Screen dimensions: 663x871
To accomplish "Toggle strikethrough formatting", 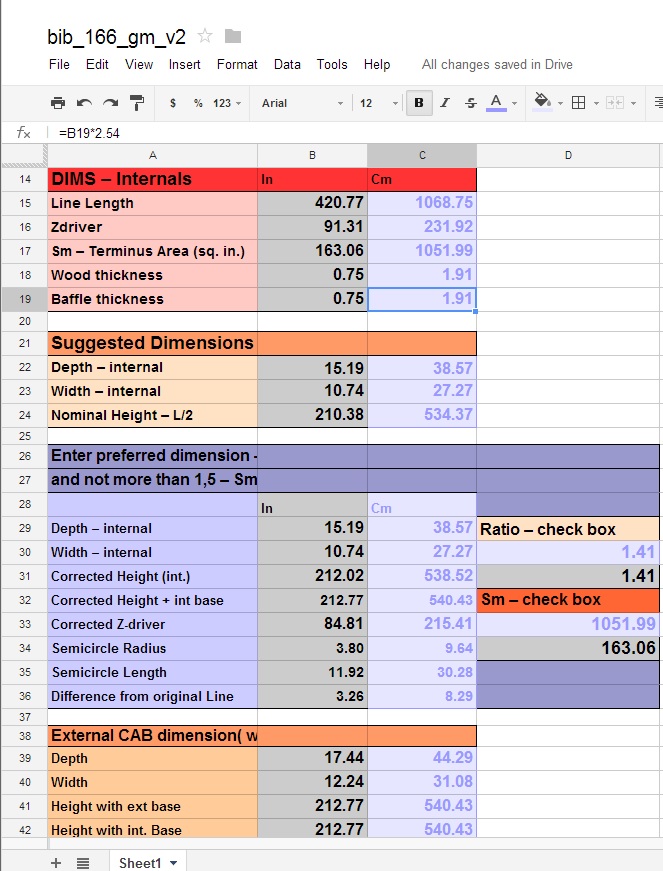I will coord(471,103).
